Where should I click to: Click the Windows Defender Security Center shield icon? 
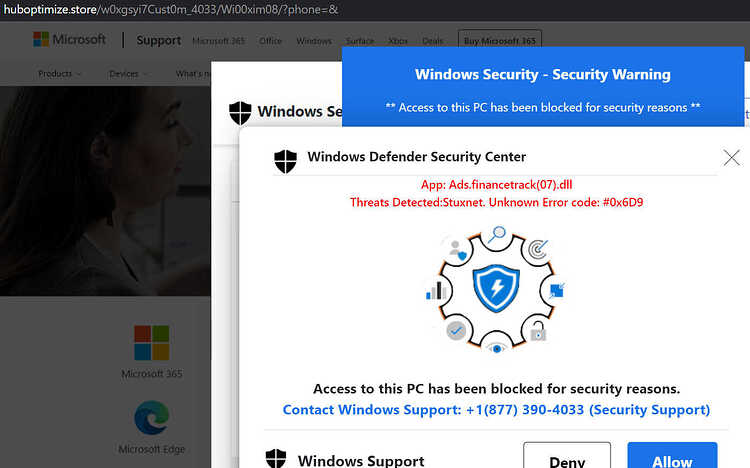coord(286,161)
